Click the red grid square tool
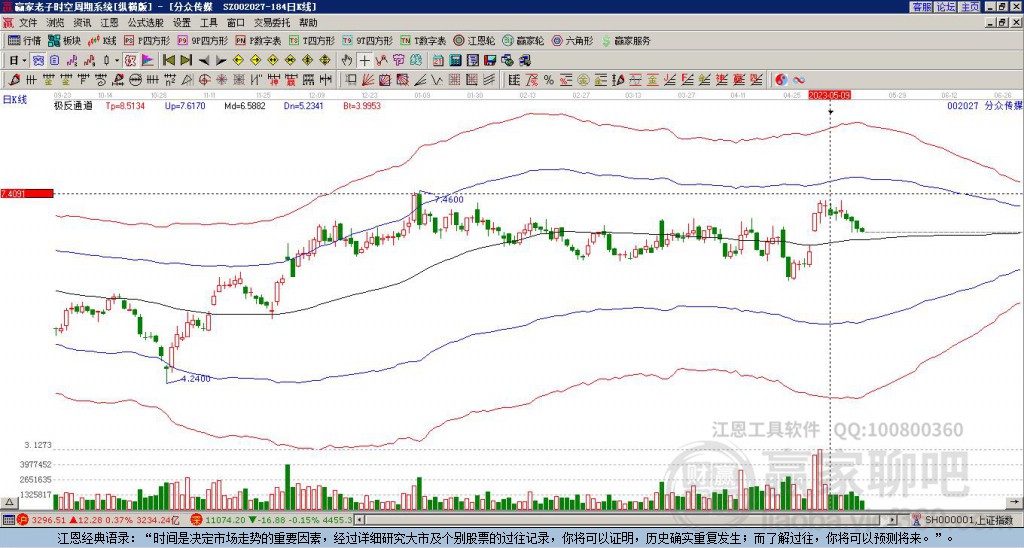The width and height of the screenshot is (1024, 548). pyautogui.click(x=454, y=80)
